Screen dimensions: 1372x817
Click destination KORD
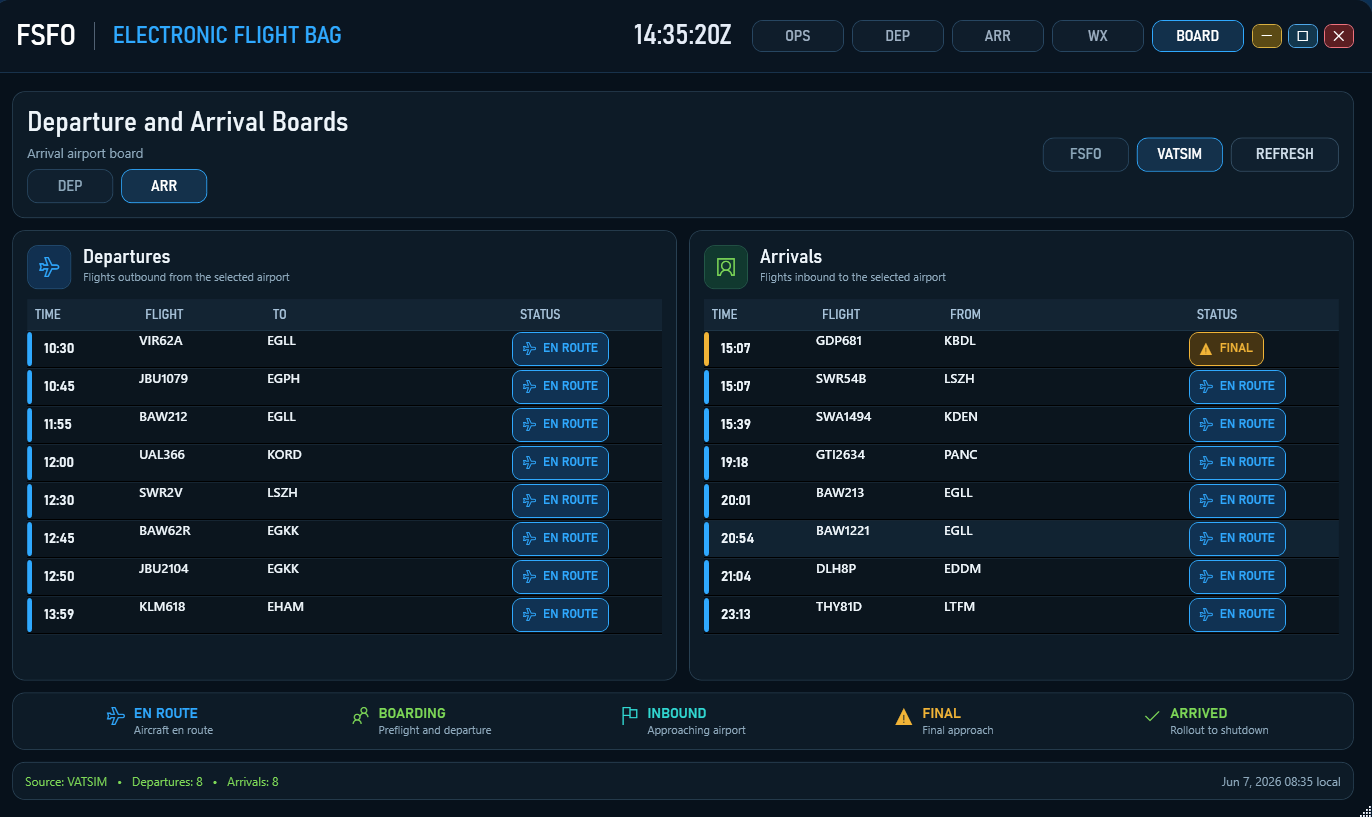(284, 455)
